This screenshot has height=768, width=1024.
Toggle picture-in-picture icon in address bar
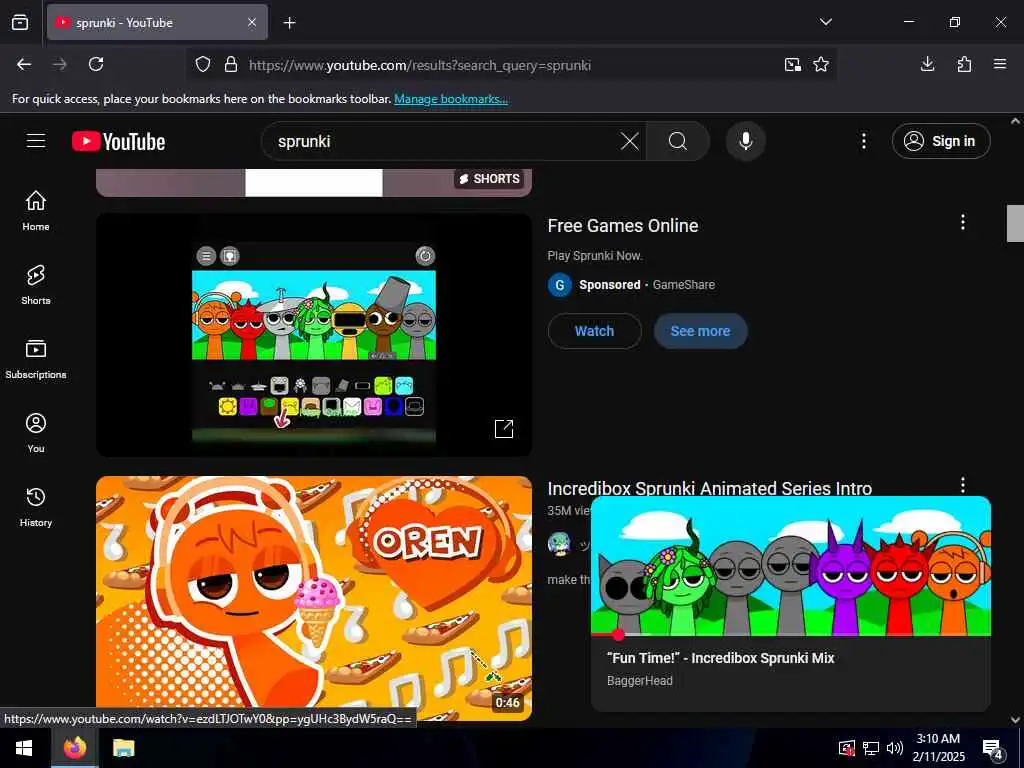792,65
